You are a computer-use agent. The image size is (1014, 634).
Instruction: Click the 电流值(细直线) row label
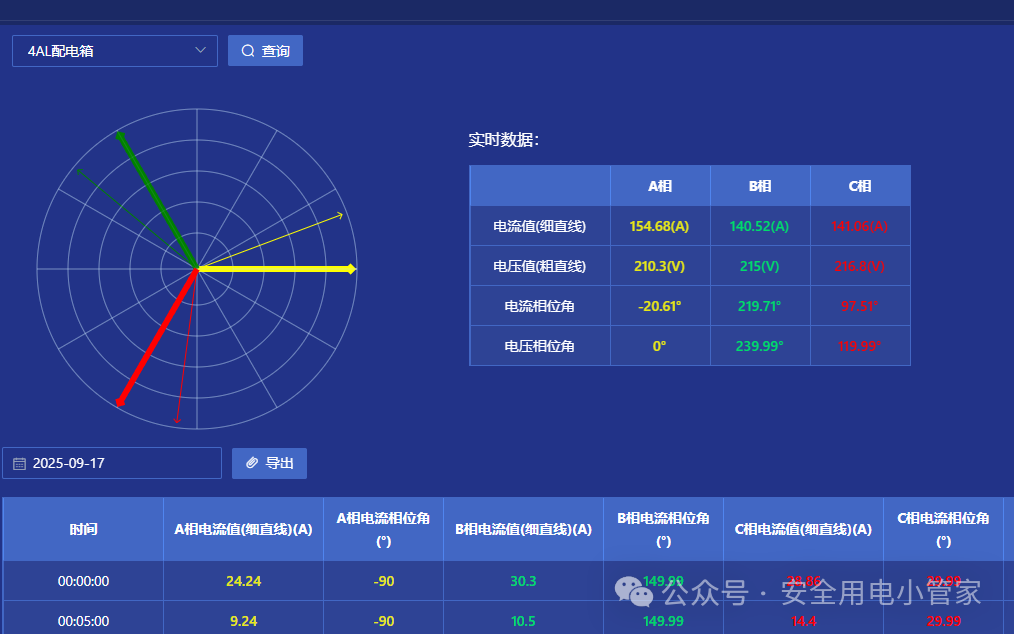[539, 226]
